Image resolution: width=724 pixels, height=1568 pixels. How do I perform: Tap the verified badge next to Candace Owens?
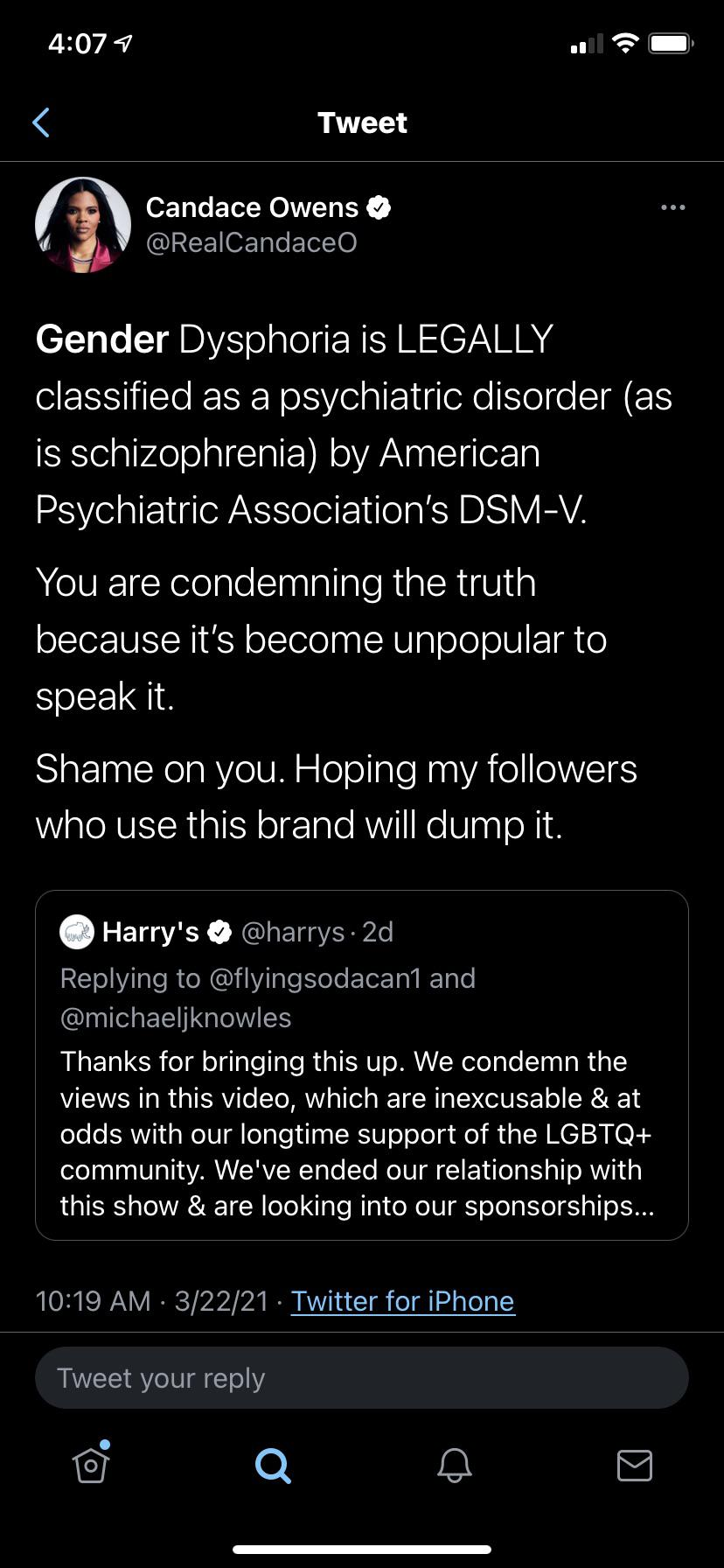[379, 207]
